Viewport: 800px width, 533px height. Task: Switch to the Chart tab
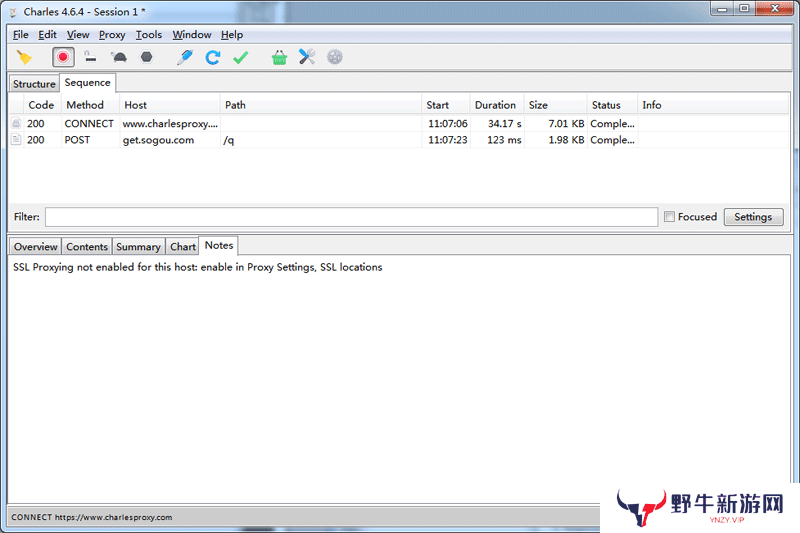pyautogui.click(x=183, y=247)
